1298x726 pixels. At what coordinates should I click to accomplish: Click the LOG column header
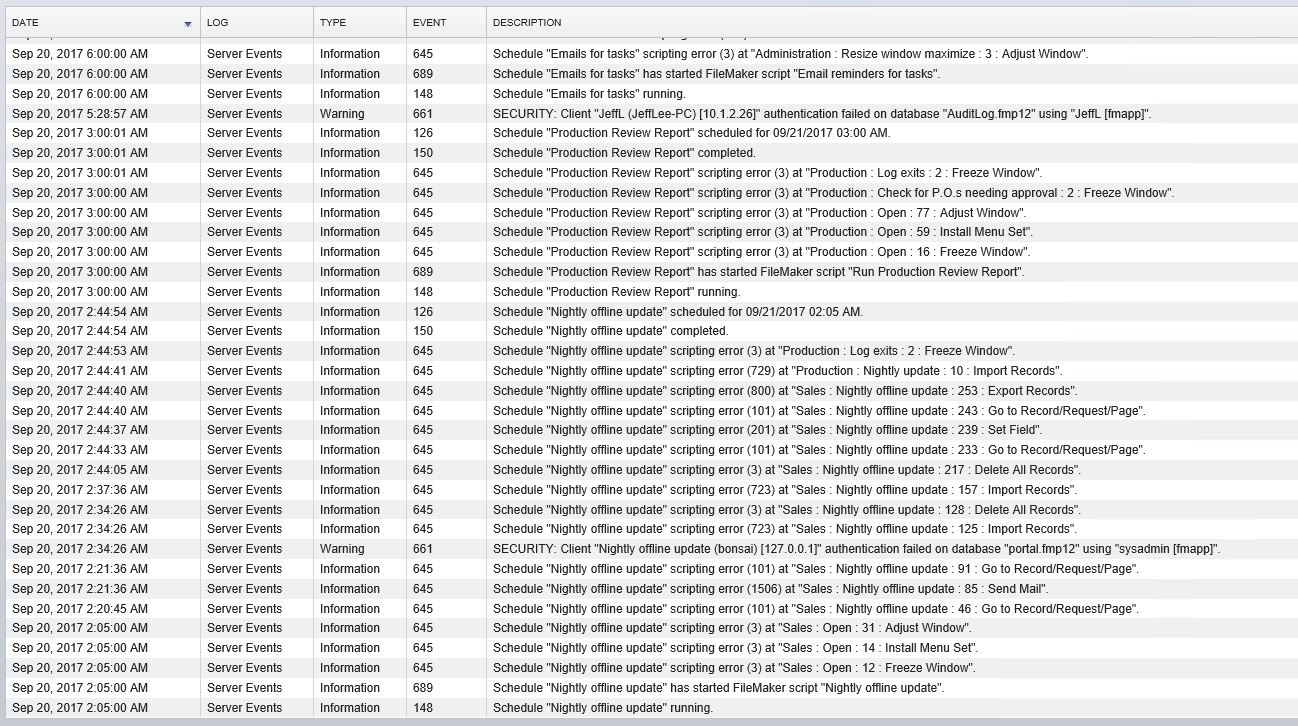coord(217,23)
